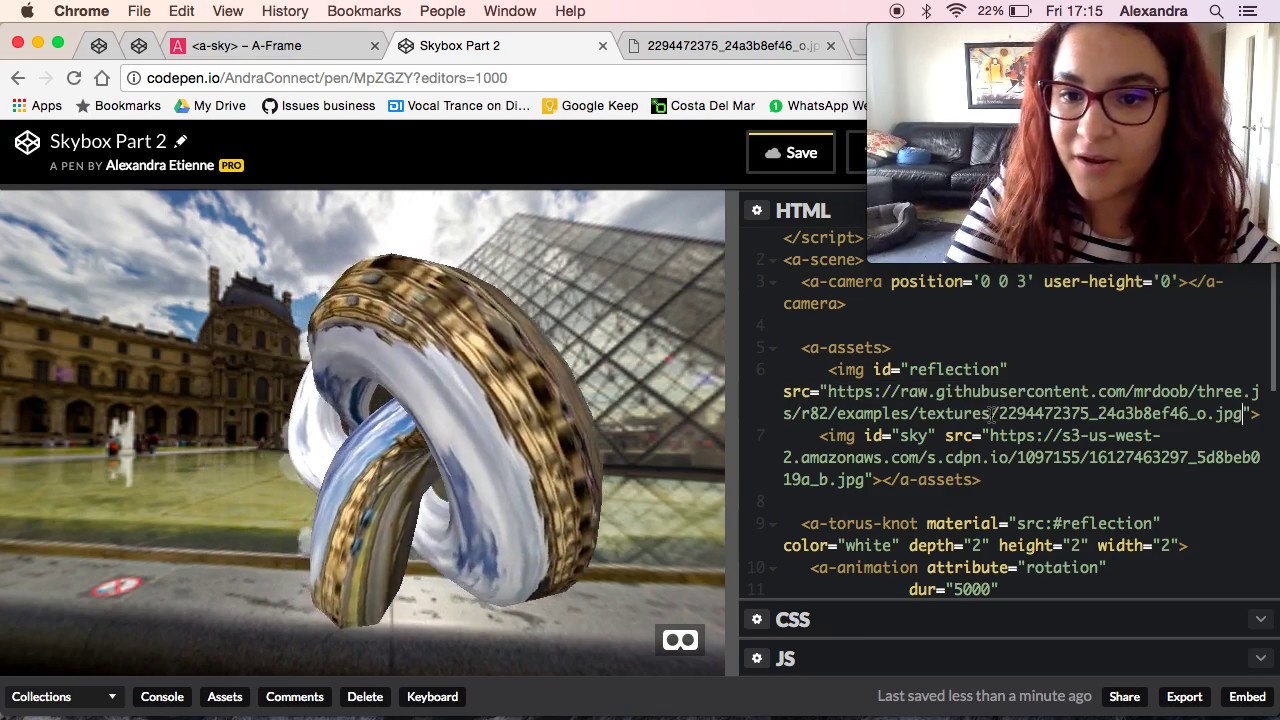The height and width of the screenshot is (720, 1280).
Task: Click the Comments button
Action: pos(295,697)
